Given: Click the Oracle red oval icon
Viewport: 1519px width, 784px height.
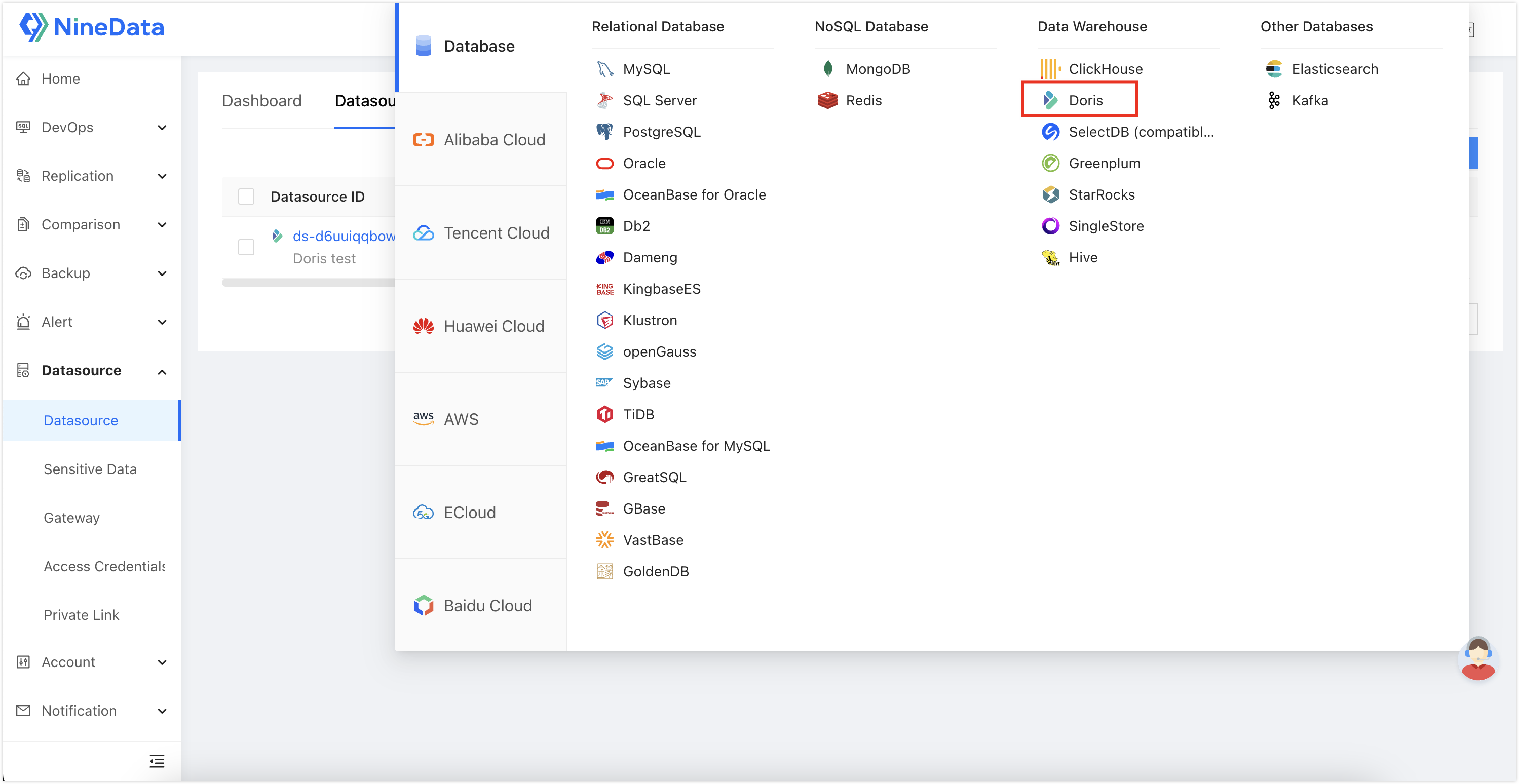Looking at the screenshot, I should click(x=604, y=163).
